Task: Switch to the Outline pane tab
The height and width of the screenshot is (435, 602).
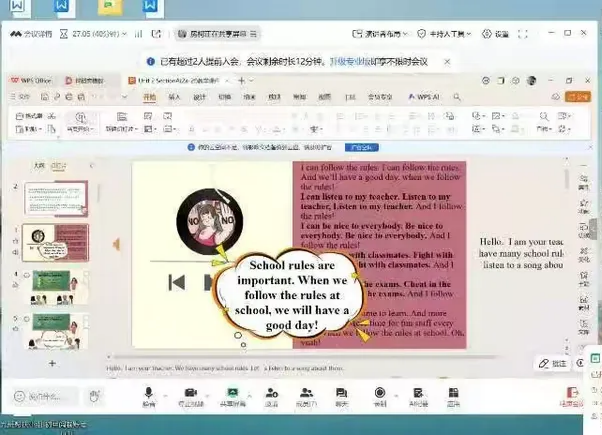Action: 39,165
